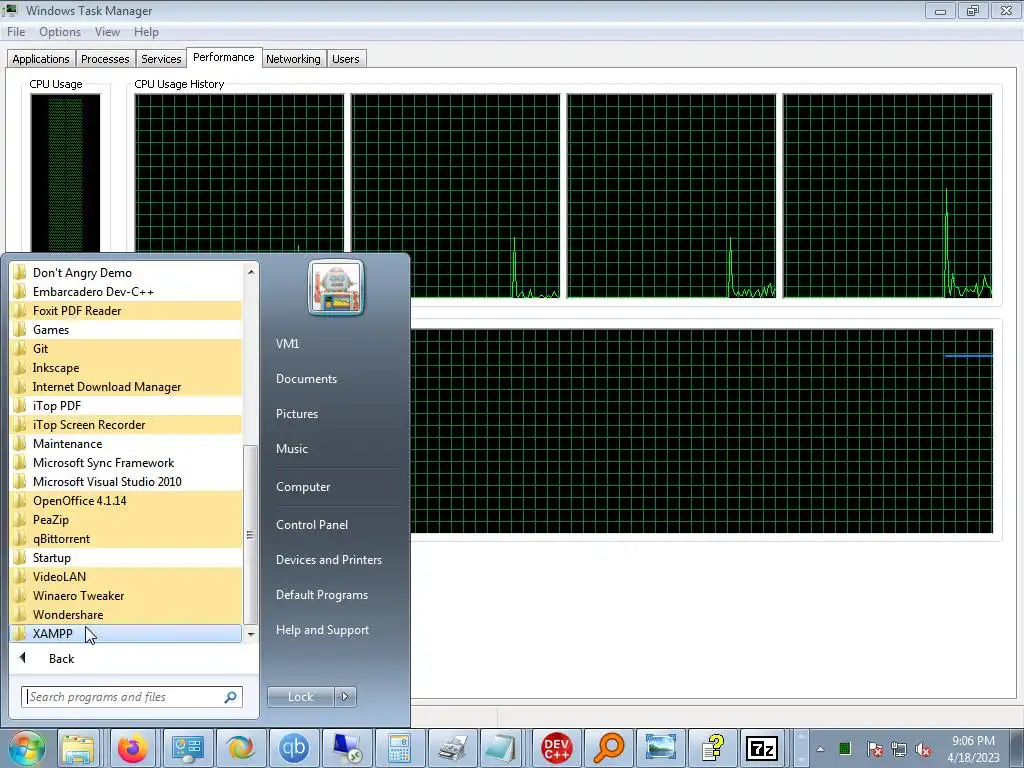Image resolution: width=1024 pixels, height=768 pixels.
Task: Click the Task Manager CPU tray icon
Action: pos(844,748)
